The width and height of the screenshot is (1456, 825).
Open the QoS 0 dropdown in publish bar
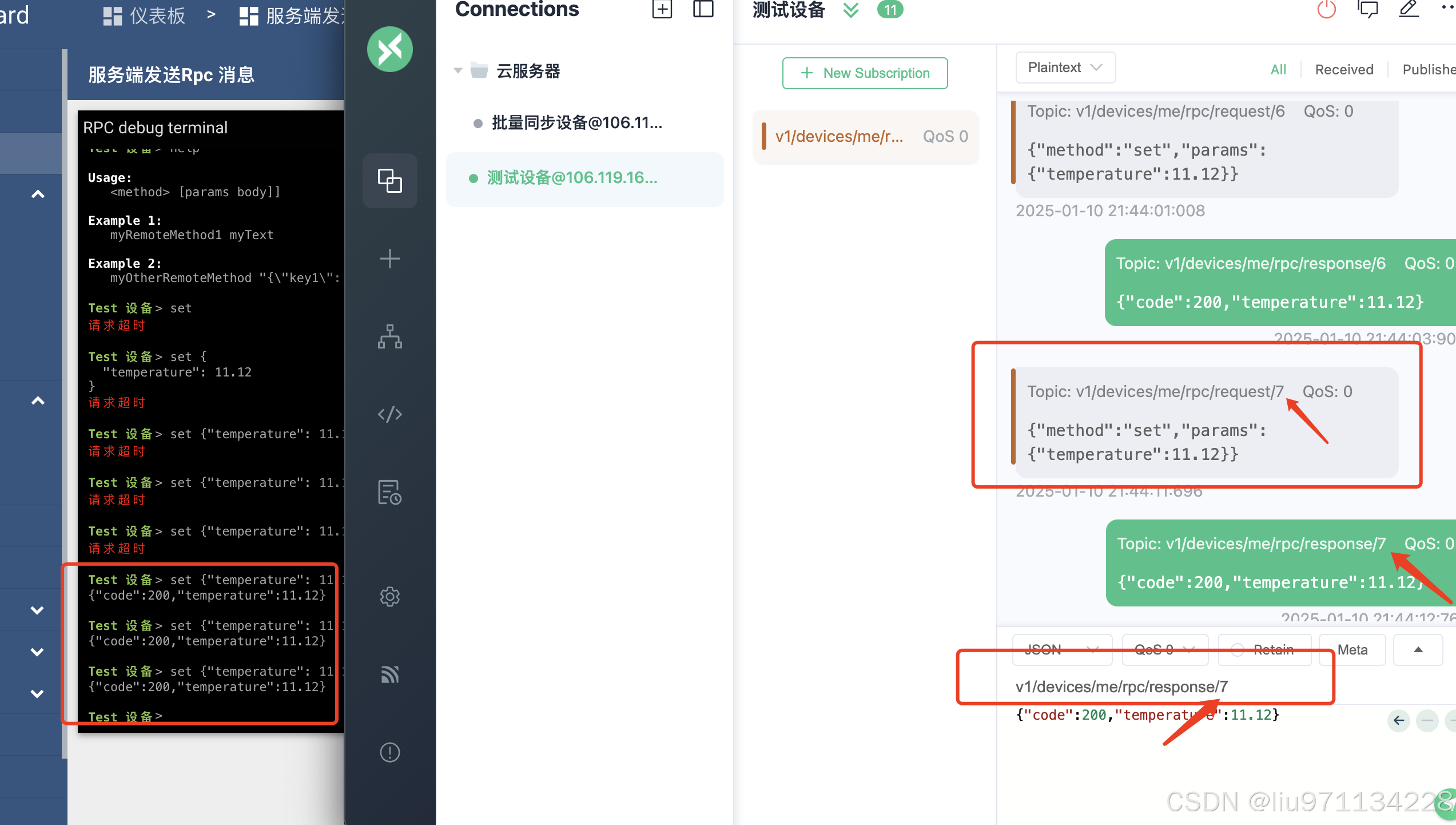pyautogui.click(x=1165, y=649)
